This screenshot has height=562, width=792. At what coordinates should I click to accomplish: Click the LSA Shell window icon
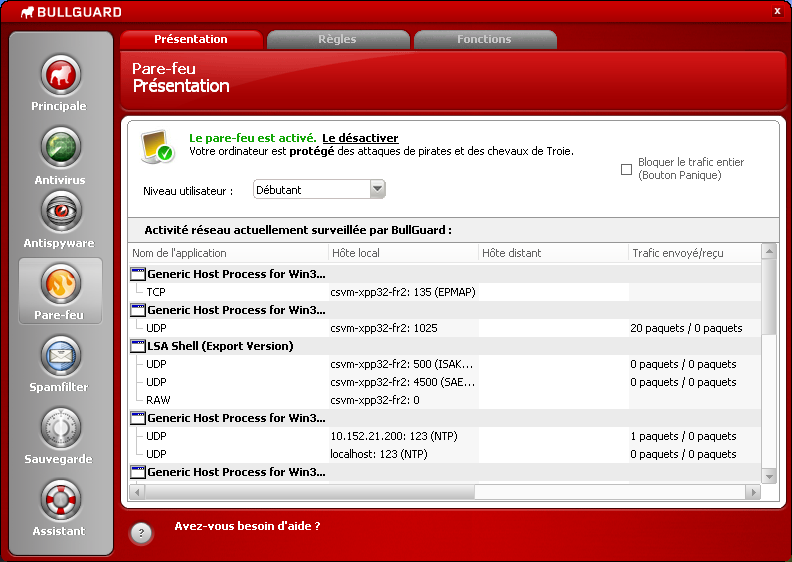(x=138, y=346)
